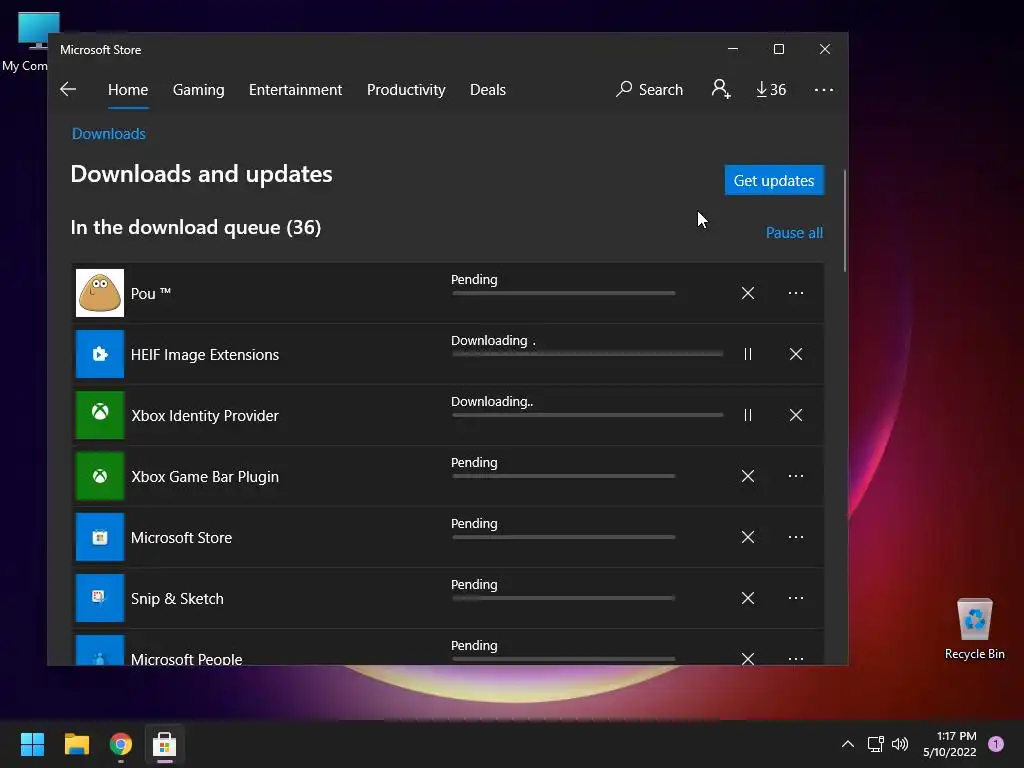Click the HEIF Image Extensions icon

100,354
